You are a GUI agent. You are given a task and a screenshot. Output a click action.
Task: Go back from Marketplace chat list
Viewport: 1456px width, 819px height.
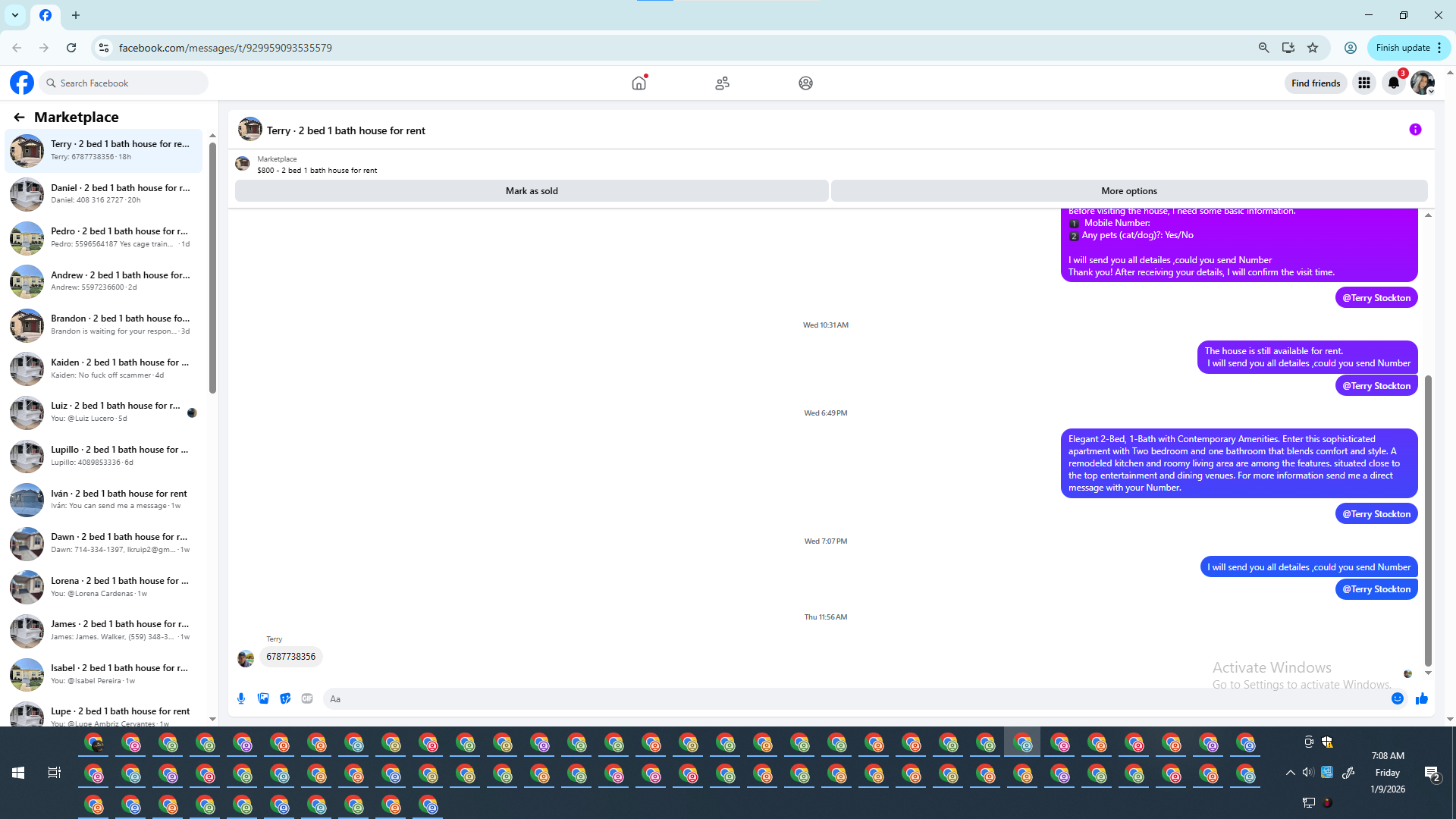[x=19, y=118]
